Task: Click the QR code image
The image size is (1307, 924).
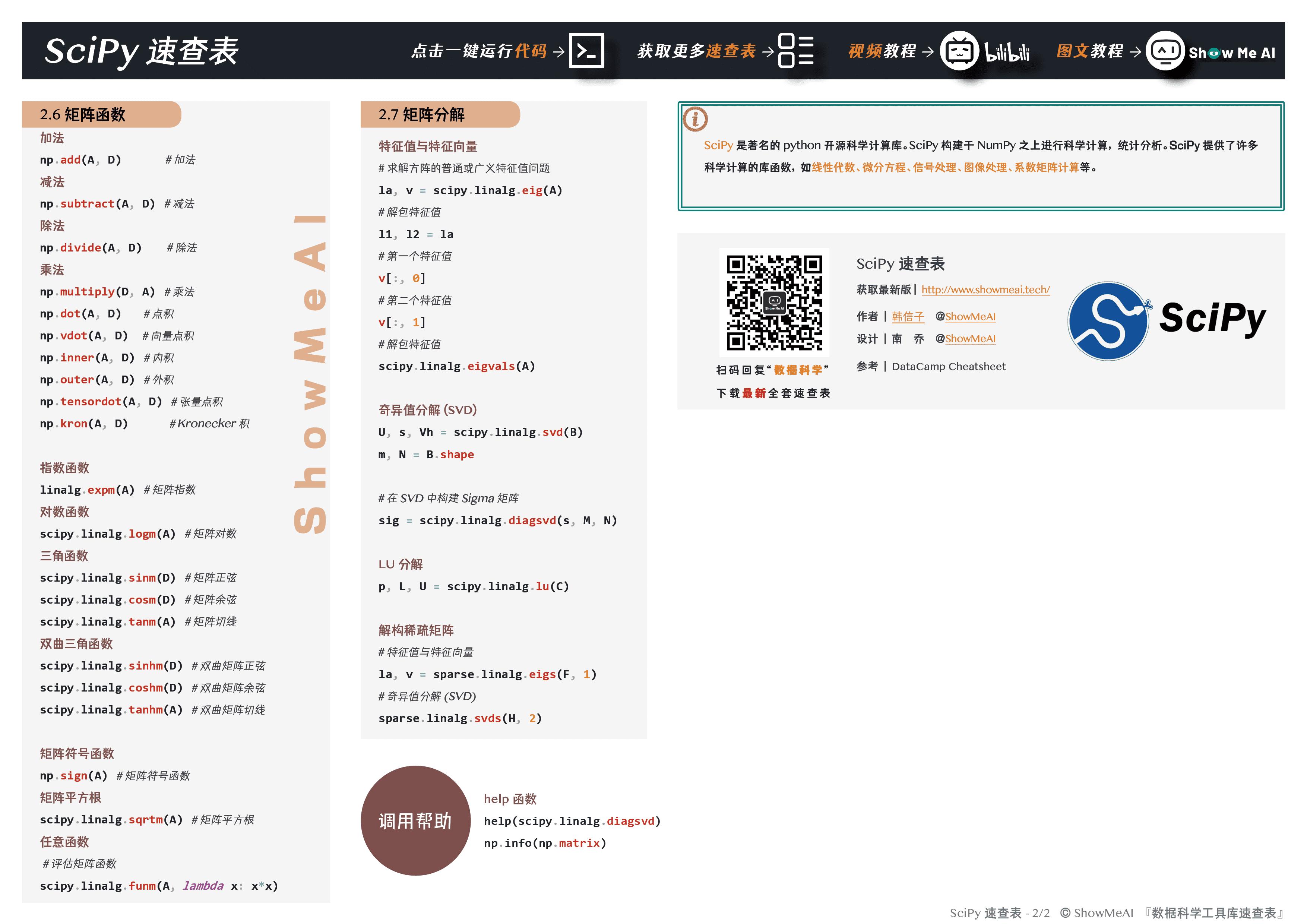Action: pos(774,302)
